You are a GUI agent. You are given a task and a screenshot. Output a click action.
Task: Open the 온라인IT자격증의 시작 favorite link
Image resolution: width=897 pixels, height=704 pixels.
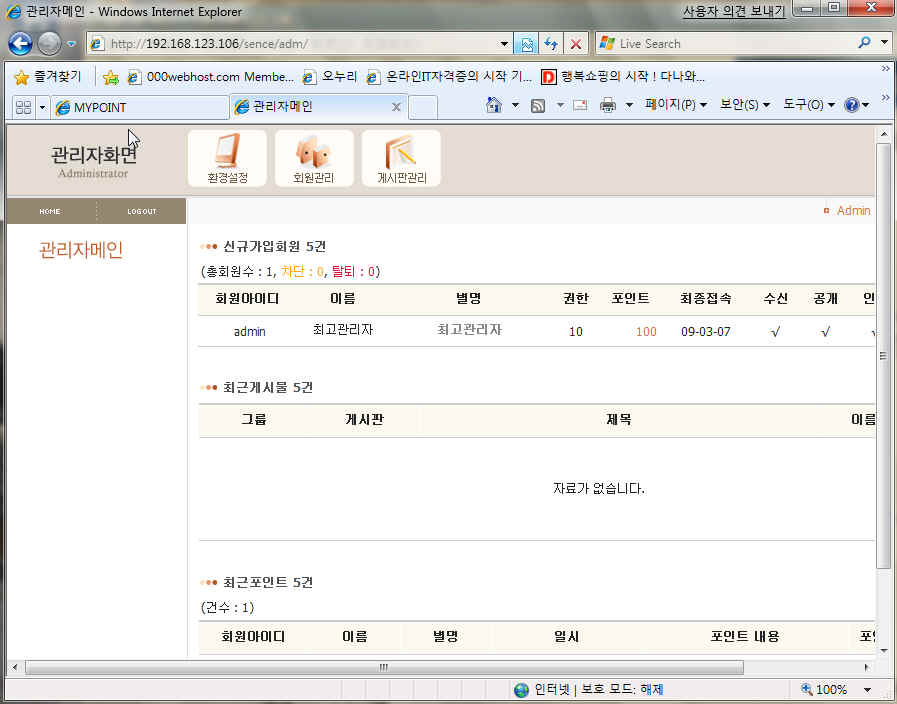(x=449, y=77)
